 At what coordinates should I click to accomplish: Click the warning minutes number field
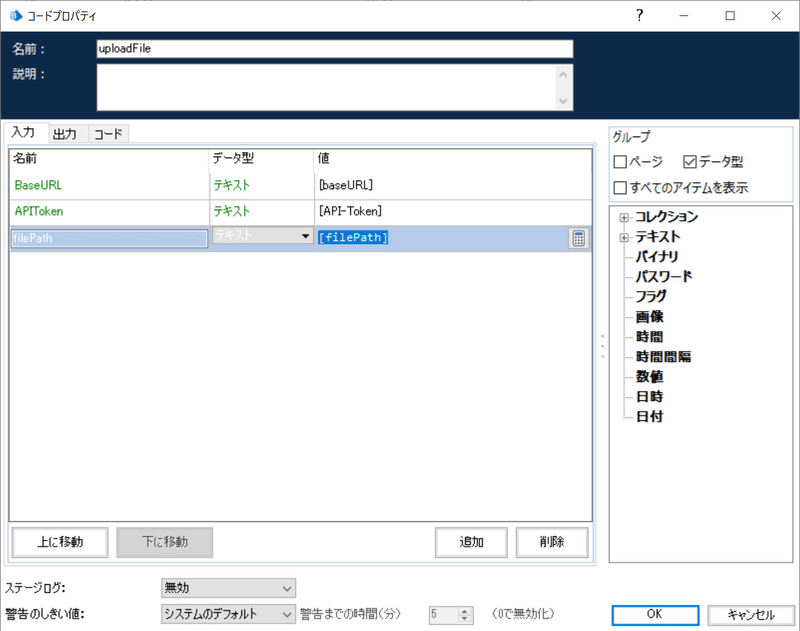[444, 615]
